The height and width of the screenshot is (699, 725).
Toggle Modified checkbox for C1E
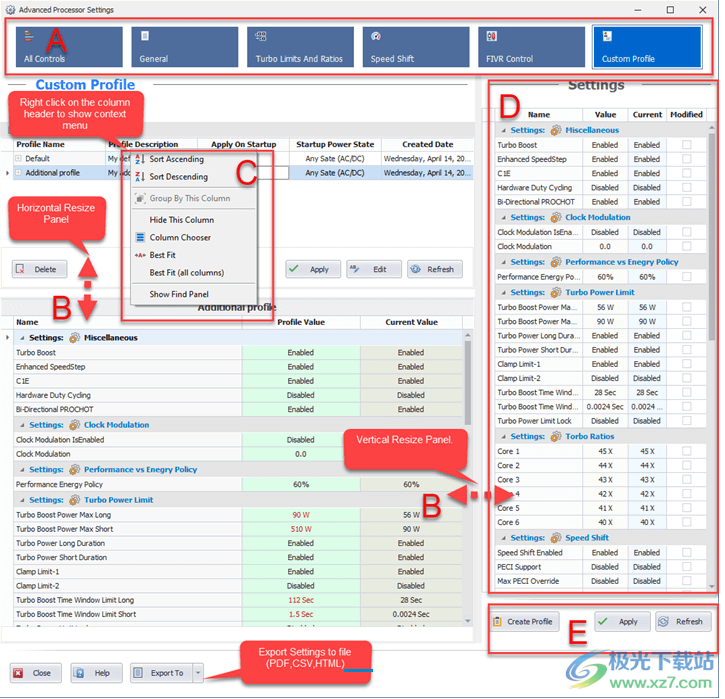click(687, 173)
